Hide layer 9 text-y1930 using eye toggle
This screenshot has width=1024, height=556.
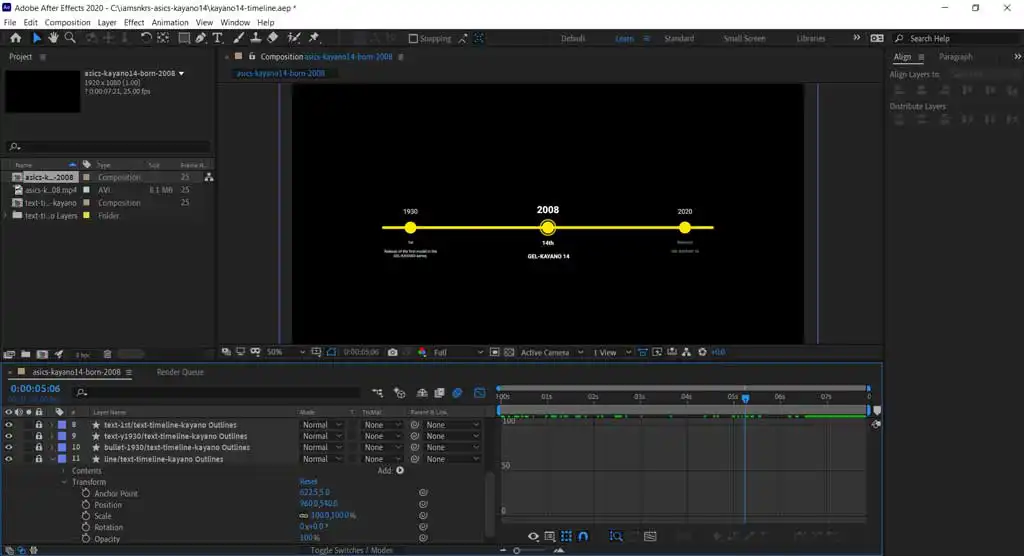[8, 436]
